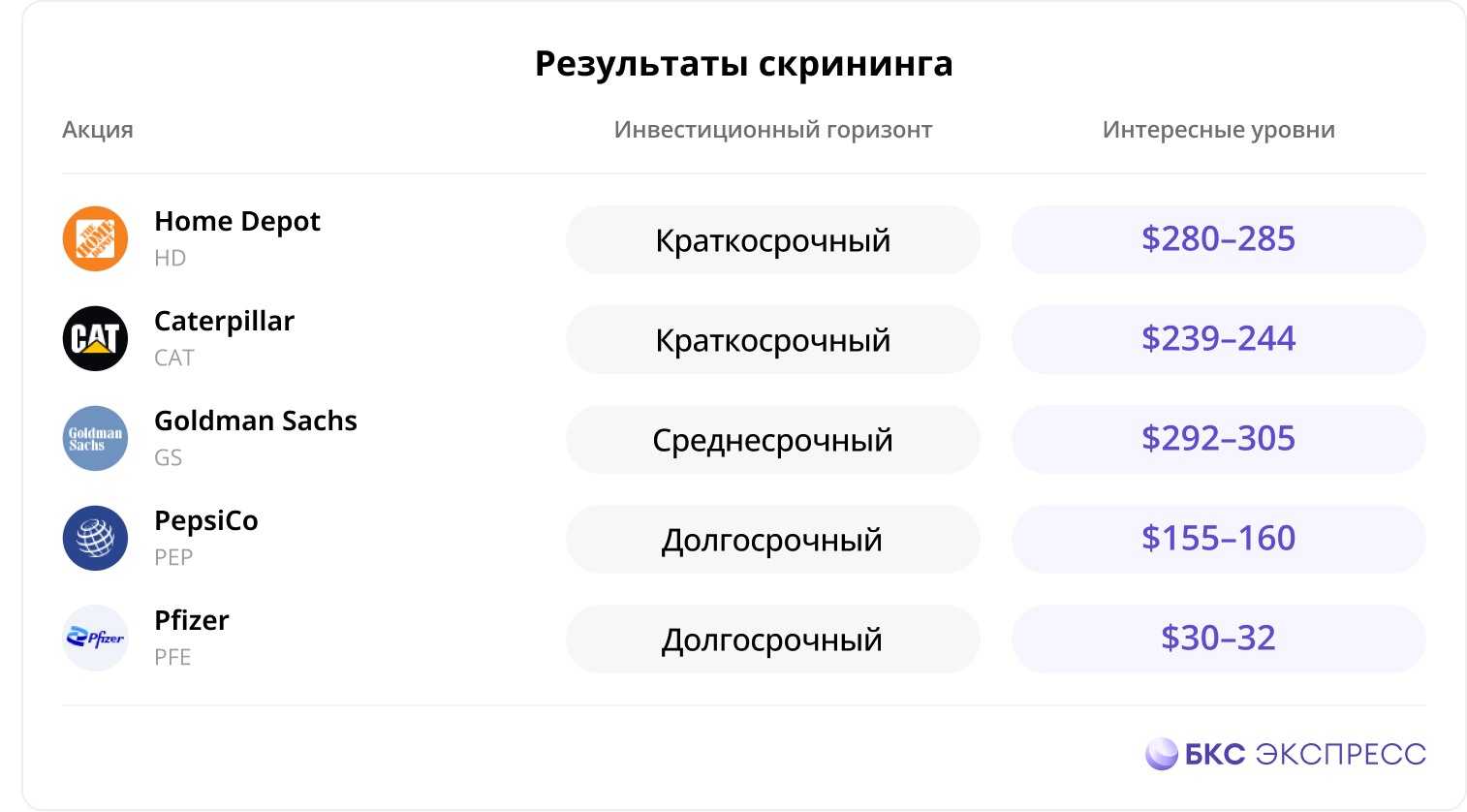1467x812 pixels.
Task: Click the Интересные уровни column header
Action: (x=1219, y=130)
